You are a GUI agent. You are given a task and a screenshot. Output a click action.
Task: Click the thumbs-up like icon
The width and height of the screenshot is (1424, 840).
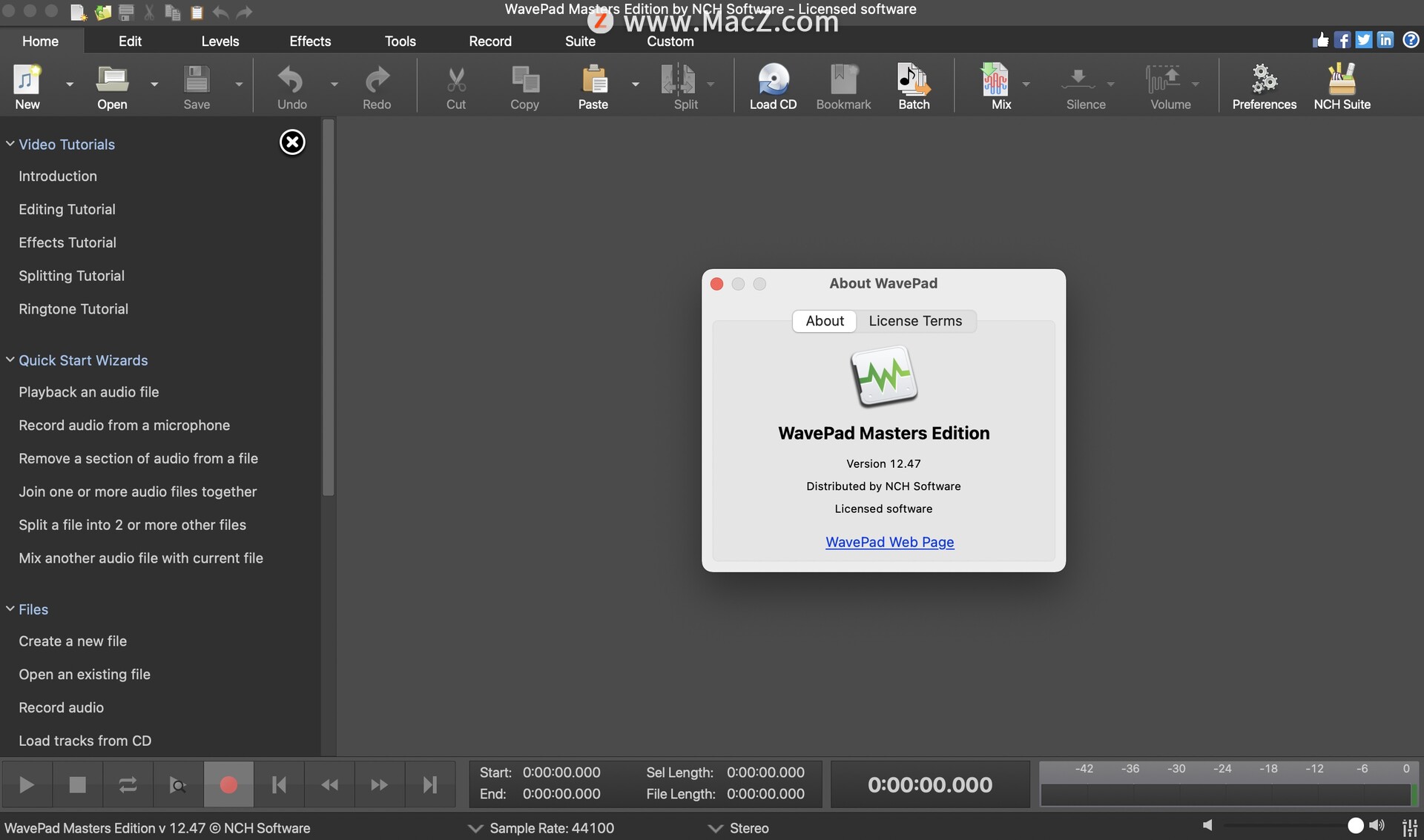point(1320,40)
